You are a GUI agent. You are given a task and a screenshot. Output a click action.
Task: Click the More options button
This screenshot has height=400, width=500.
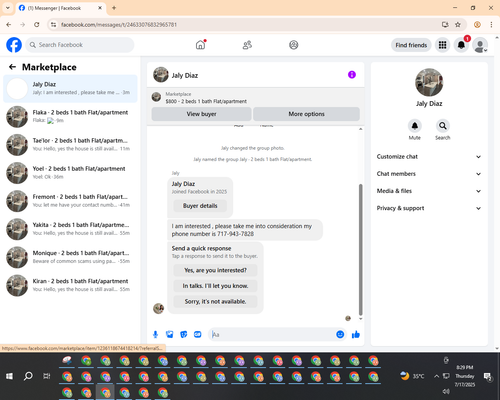point(306,114)
